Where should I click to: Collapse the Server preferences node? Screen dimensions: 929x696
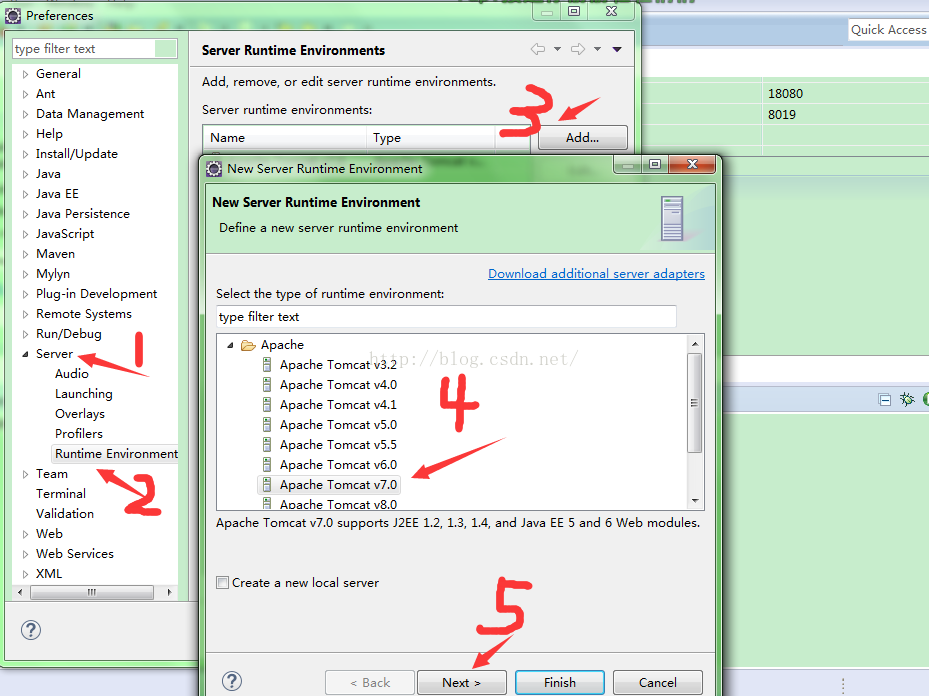tap(25, 354)
